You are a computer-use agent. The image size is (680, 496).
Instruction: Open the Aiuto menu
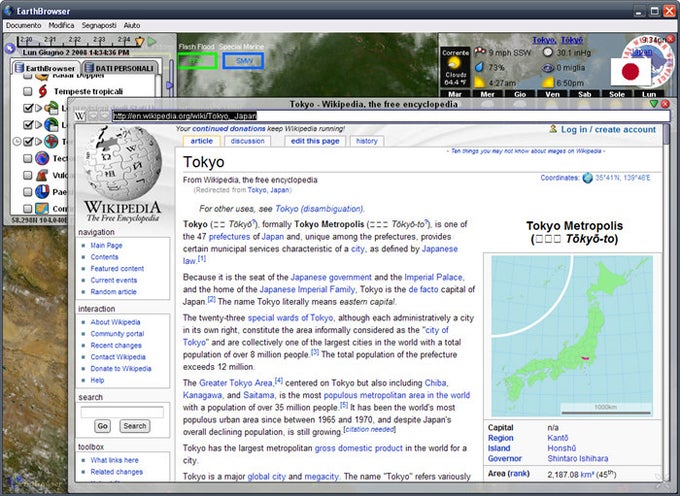pyautogui.click(x=131, y=25)
